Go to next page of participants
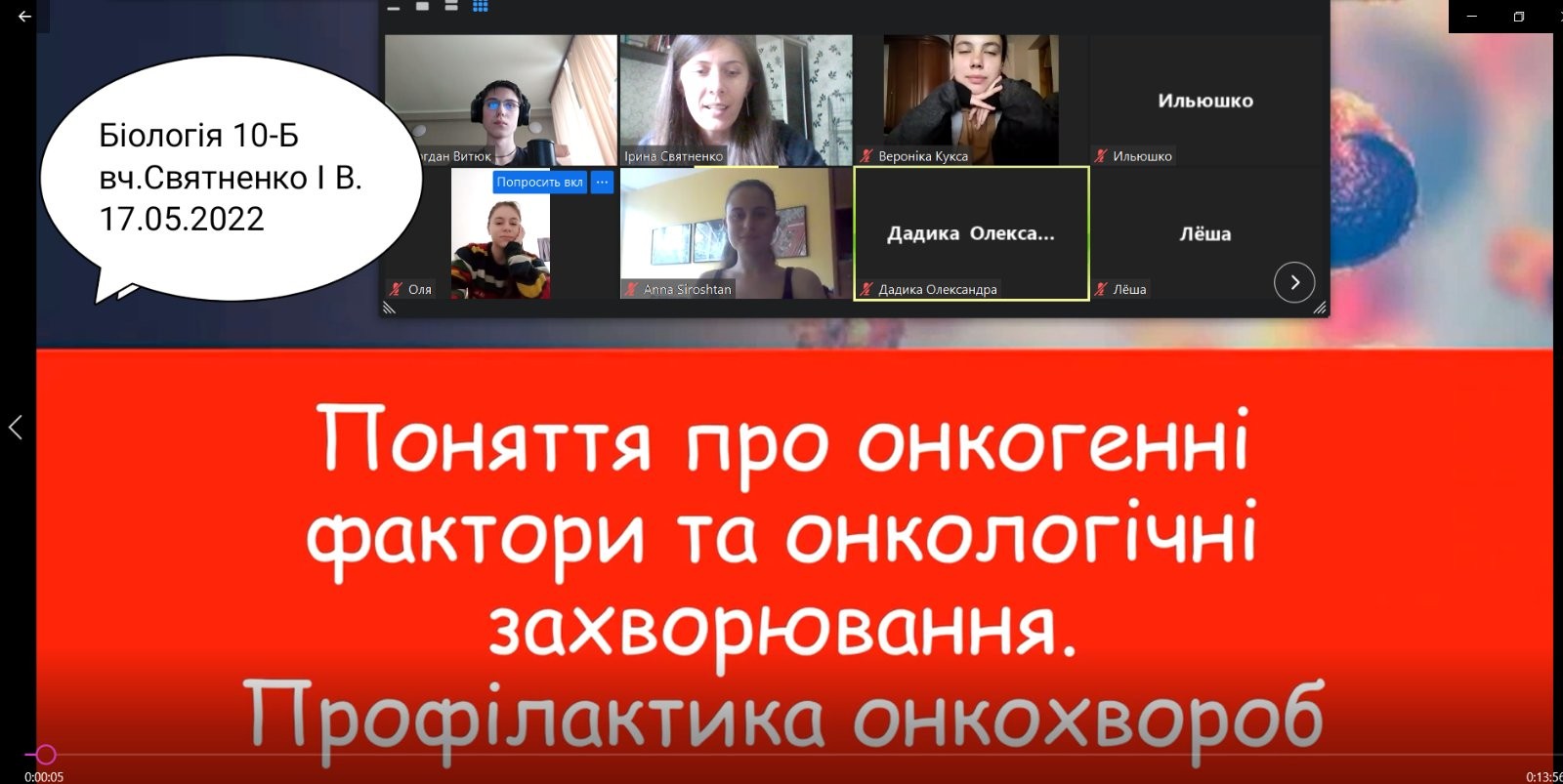This screenshot has height=784, width=1563. pos(1293,282)
